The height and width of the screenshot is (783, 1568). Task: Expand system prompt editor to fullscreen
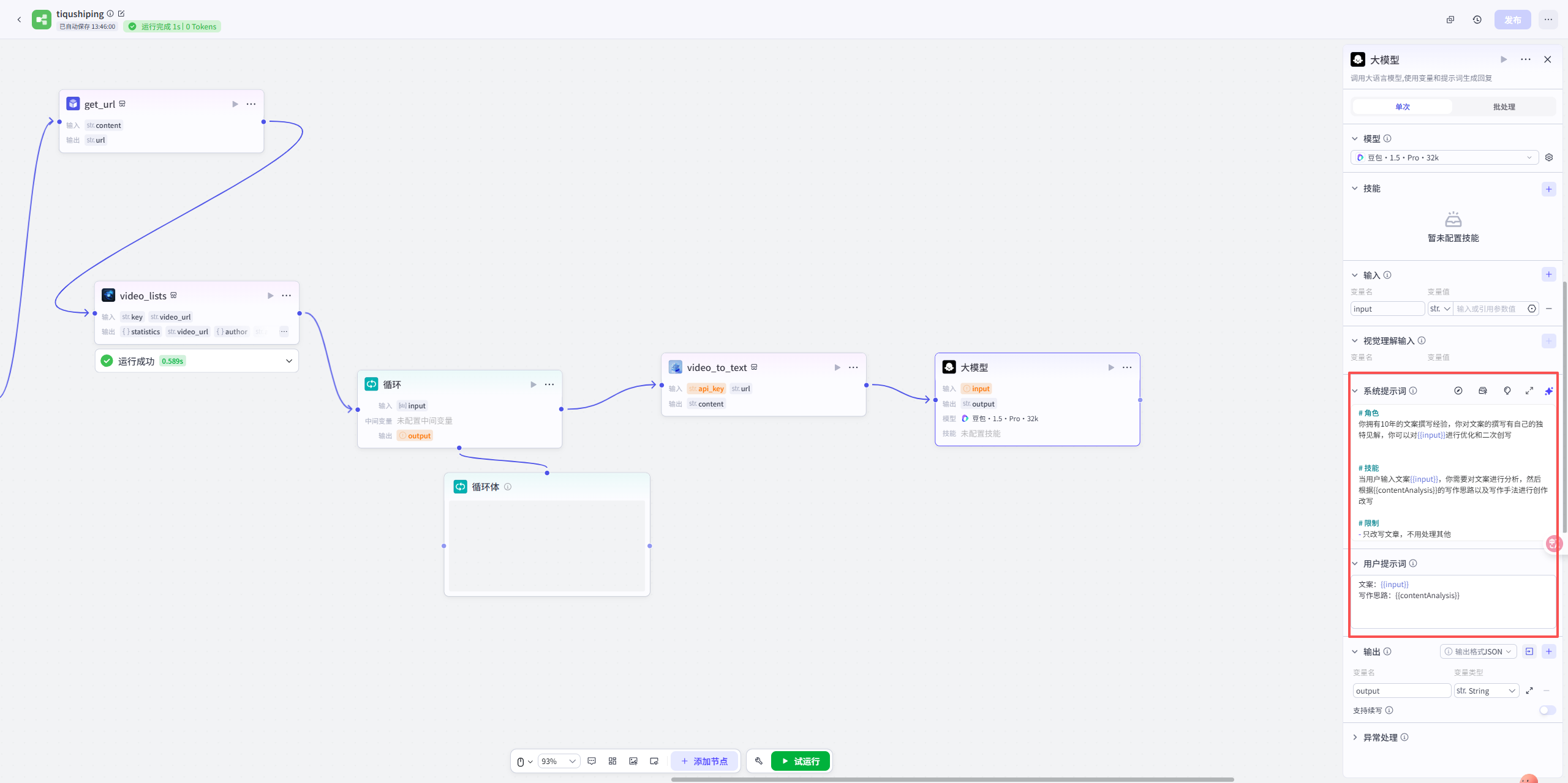point(1529,391)
